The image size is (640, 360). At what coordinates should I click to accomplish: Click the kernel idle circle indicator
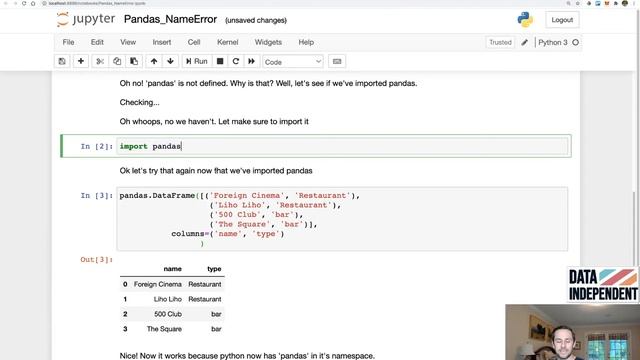coord(576,42)
